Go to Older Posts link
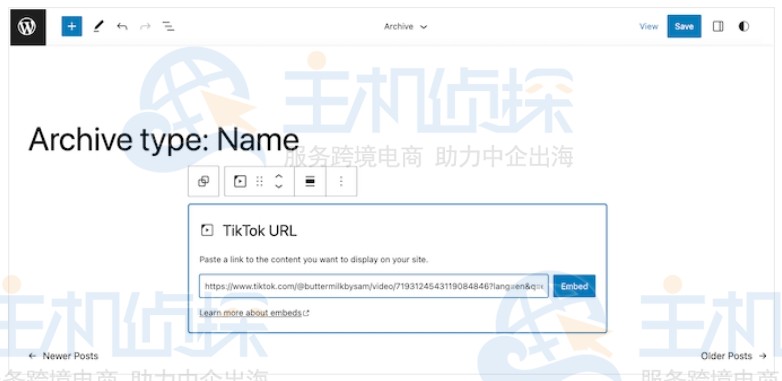Viewport: 782px width, 381px height. (x=733, y=356)
